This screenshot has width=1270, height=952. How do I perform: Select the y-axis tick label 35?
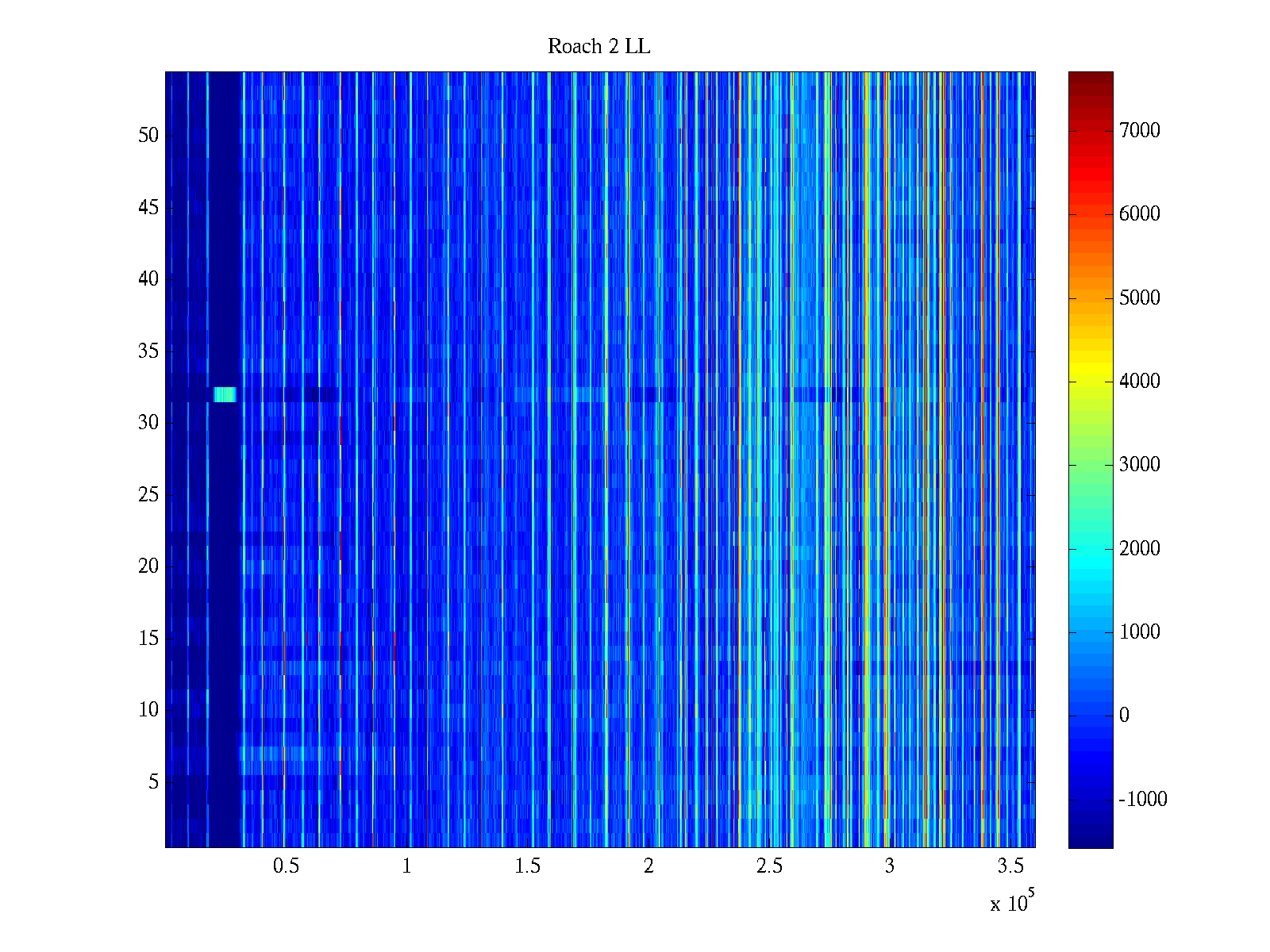(x=148, y=351)
